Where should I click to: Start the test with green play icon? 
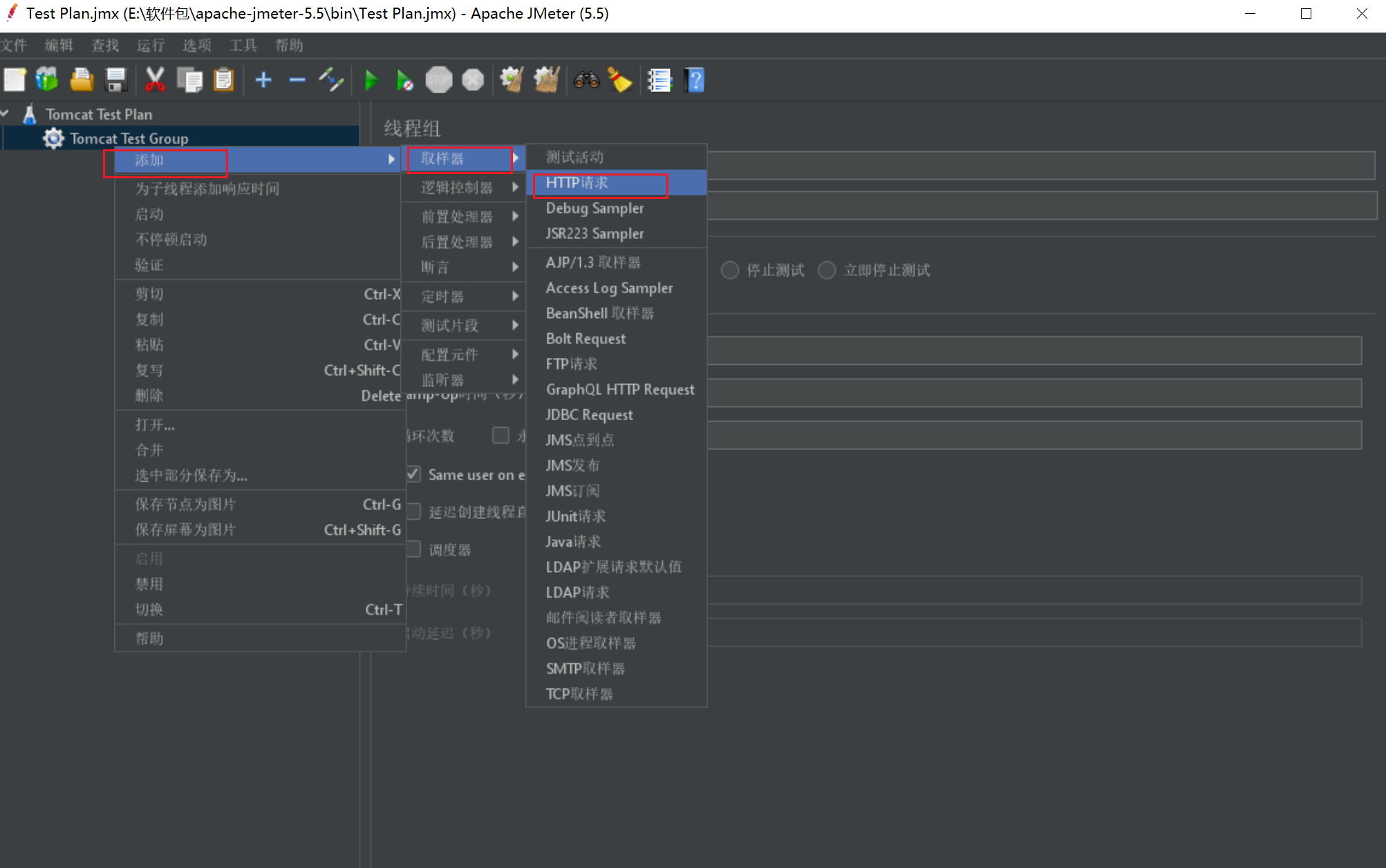[371, 80]
